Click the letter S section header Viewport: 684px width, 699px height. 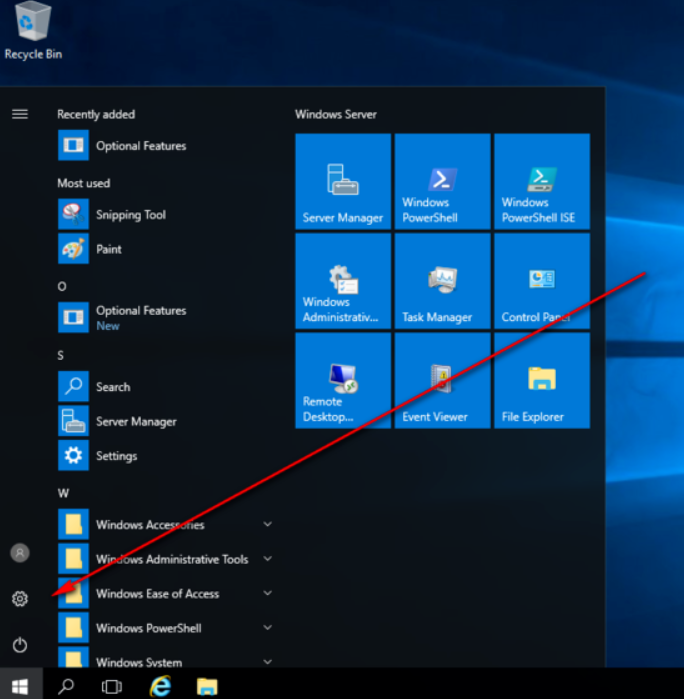coord(61,355)
